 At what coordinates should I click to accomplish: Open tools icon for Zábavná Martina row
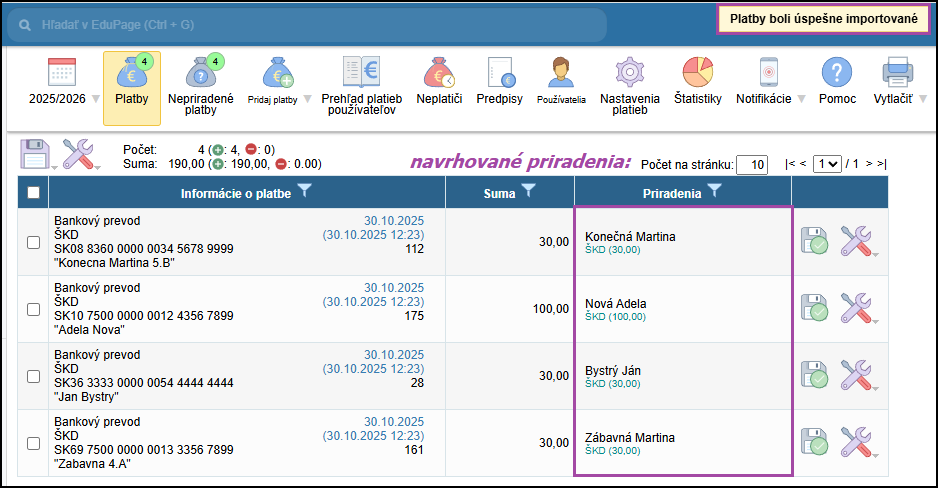pos(856,443)
